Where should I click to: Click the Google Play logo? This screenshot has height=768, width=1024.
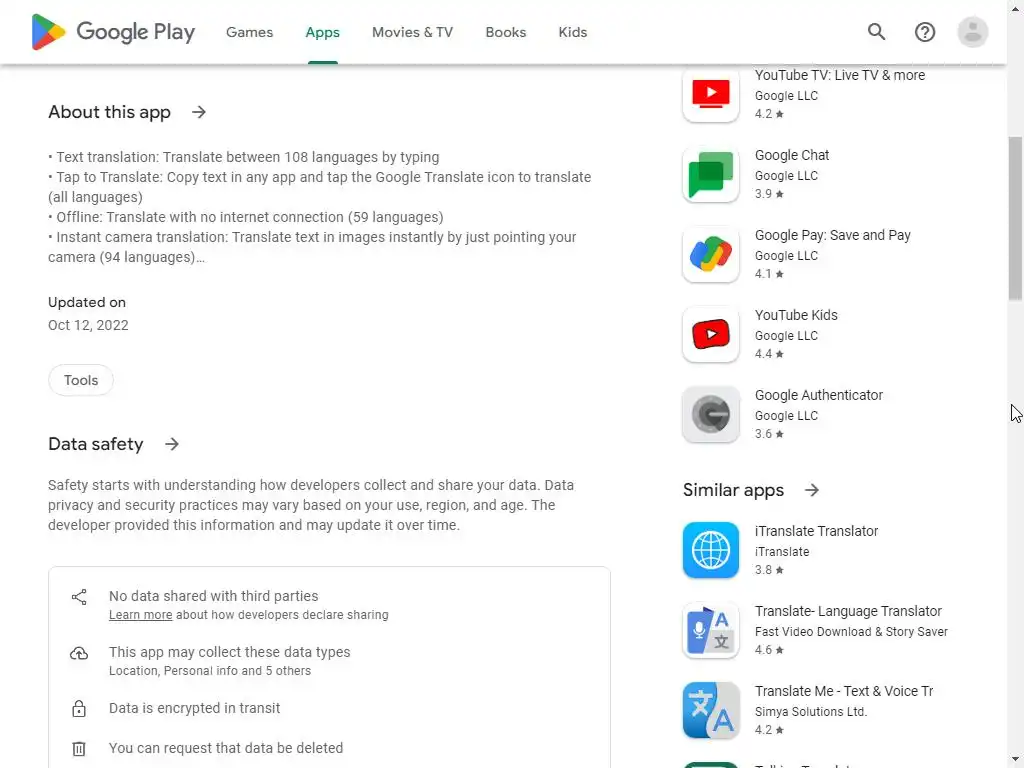tap(113, 32)
